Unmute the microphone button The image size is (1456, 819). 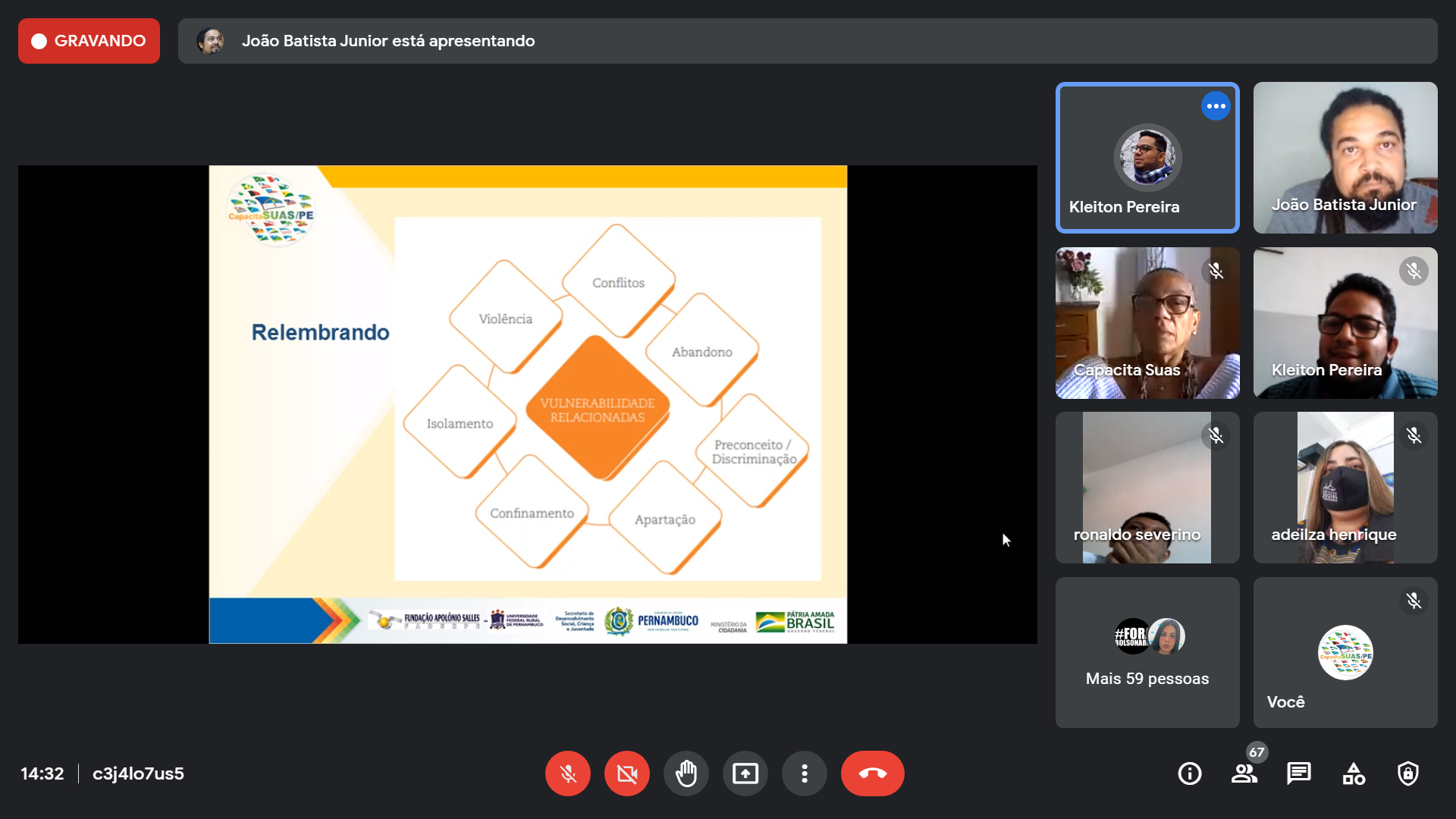pyautogui.click(x=567, y=773)
